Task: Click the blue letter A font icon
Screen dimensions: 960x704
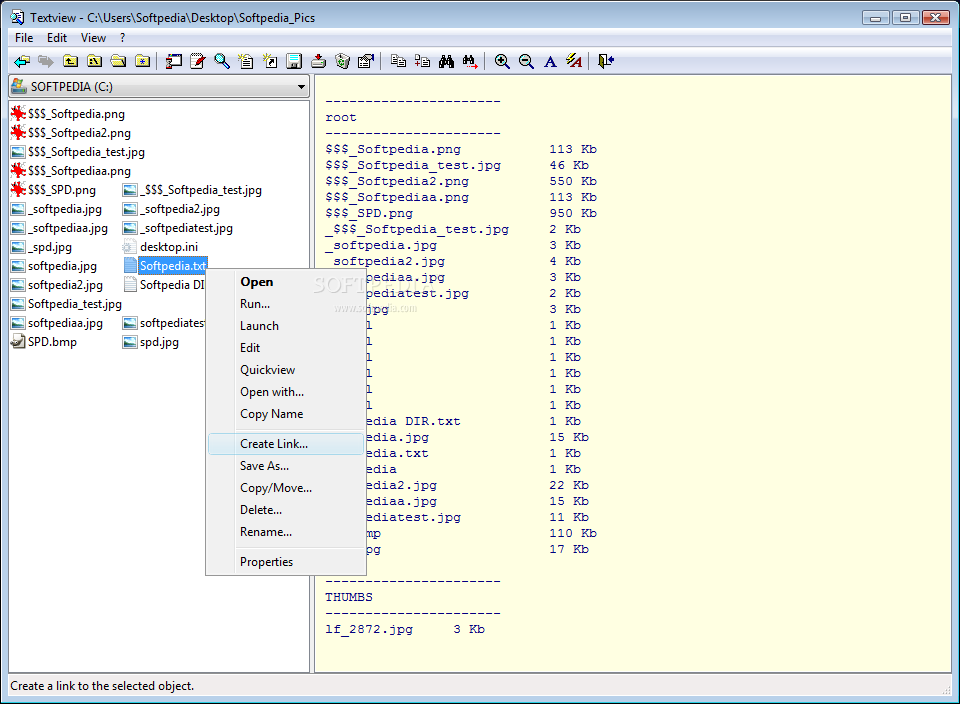Action: [550, 61]
